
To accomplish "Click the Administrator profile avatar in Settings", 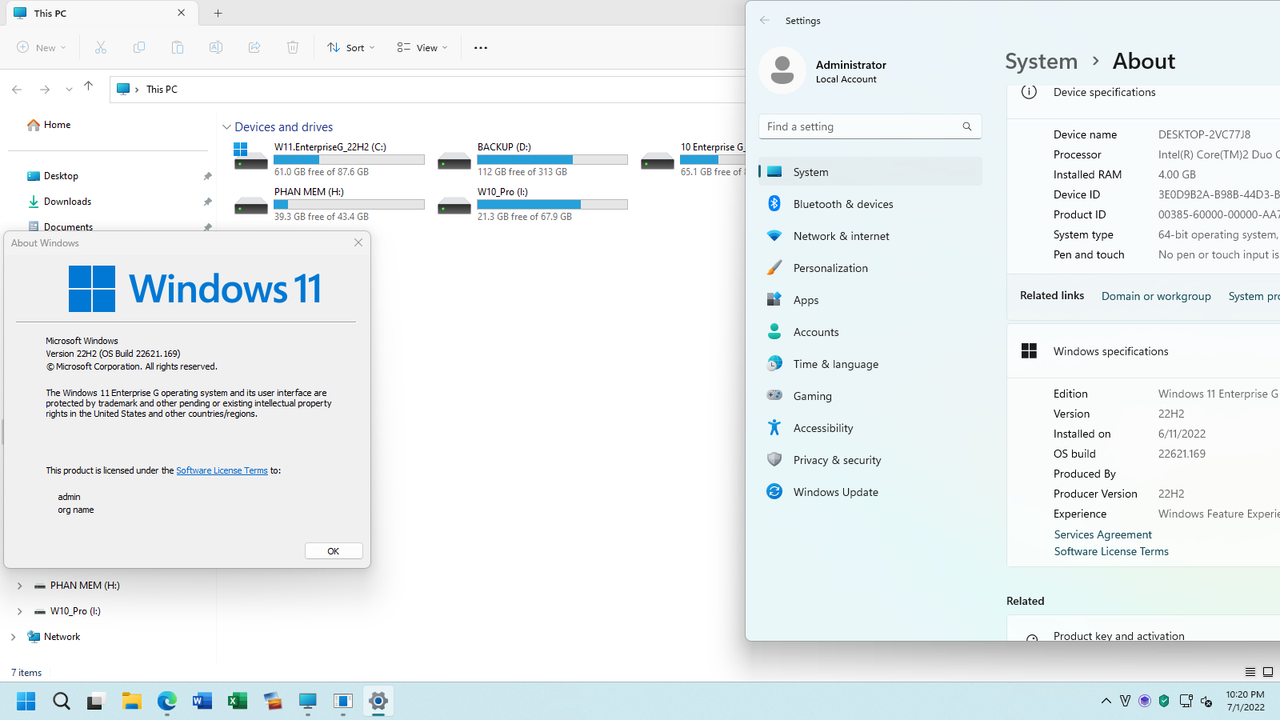I will (x=782, y=71).
